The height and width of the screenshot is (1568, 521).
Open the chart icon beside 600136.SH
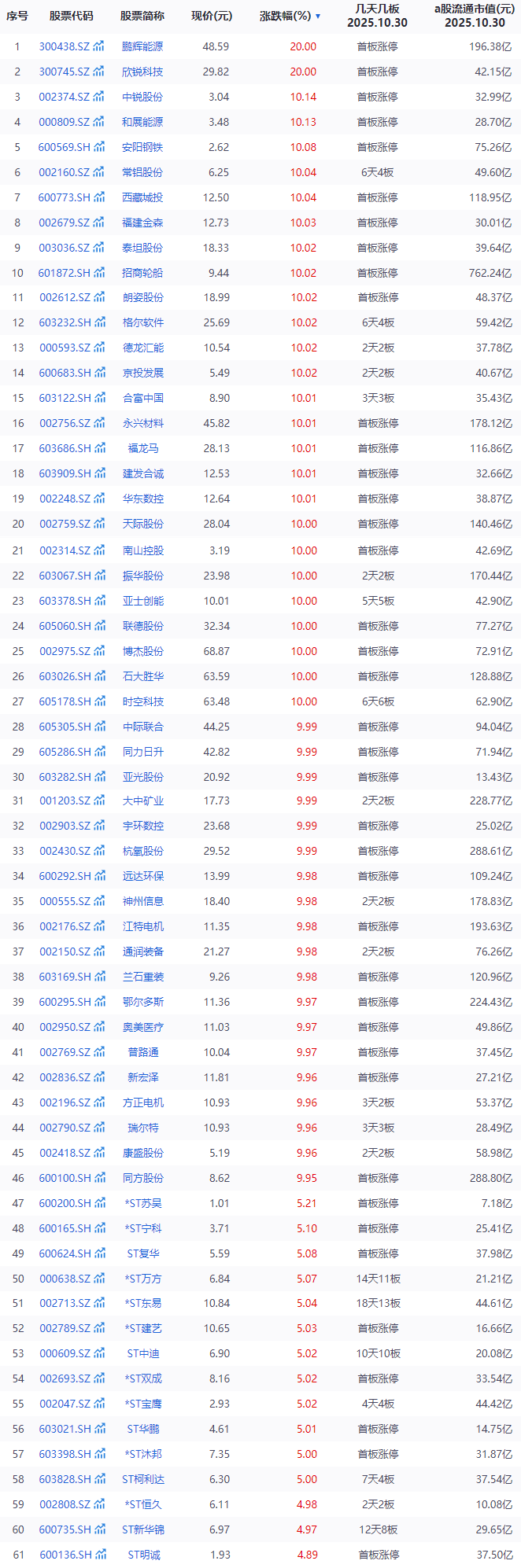99,1555
